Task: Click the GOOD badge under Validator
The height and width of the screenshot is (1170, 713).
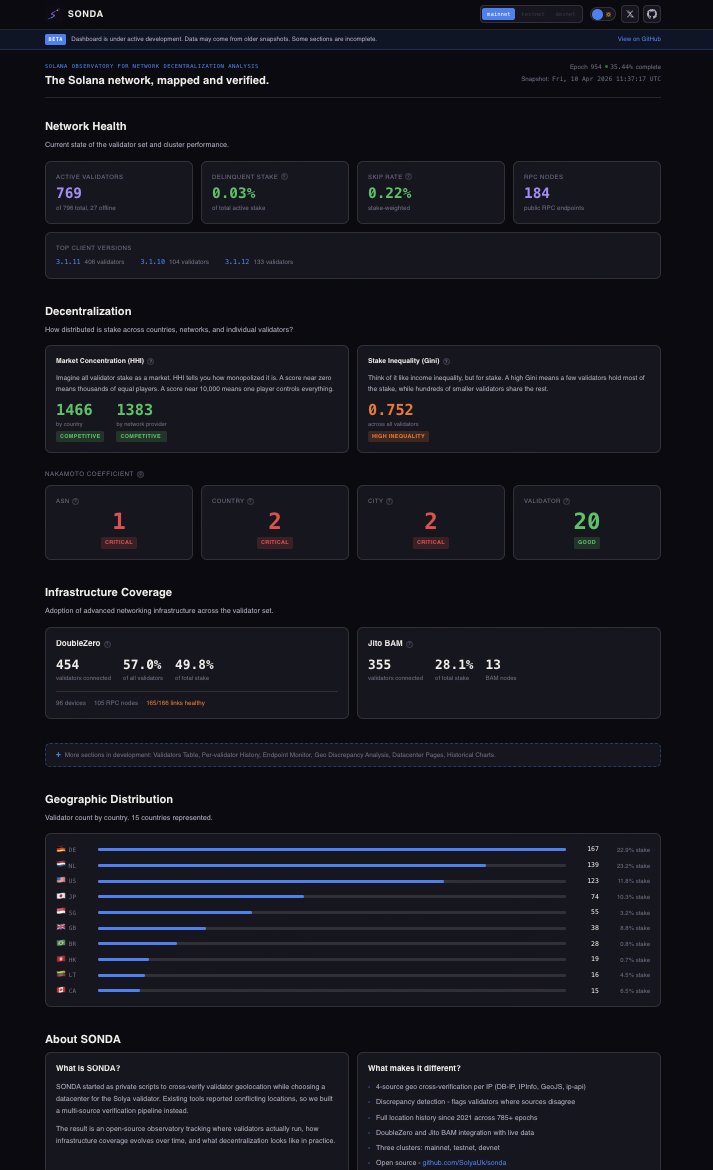Action: coord(587,542)
